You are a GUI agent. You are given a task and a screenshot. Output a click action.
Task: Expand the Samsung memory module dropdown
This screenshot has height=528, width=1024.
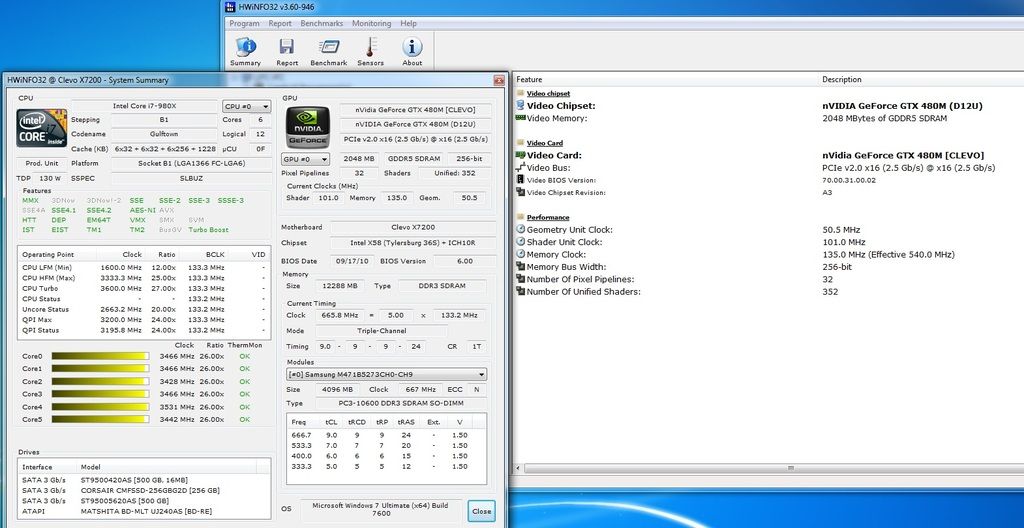pos(387,374)
